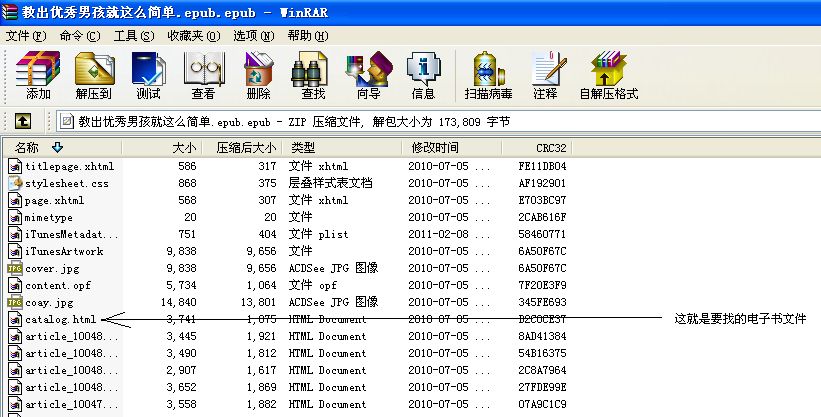Click the stylesheet.css file icon
The height and width of the screenshot is (417, 821).
(15, 183)
